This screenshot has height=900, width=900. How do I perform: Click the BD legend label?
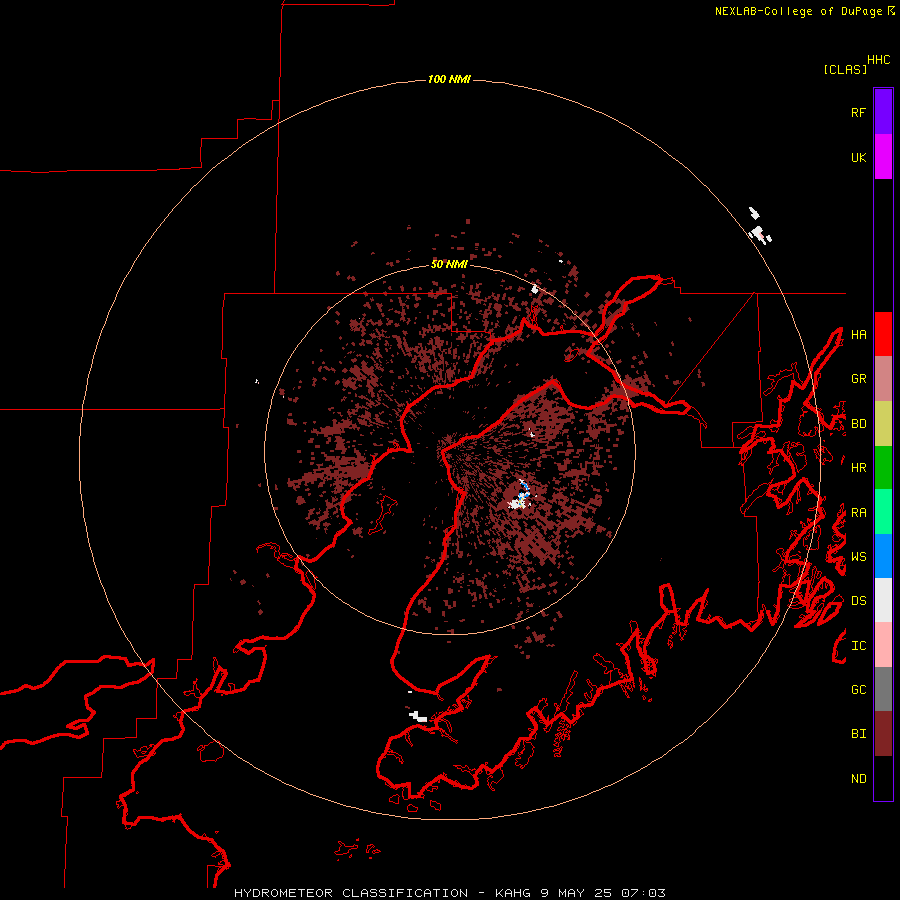click(858, 424)
